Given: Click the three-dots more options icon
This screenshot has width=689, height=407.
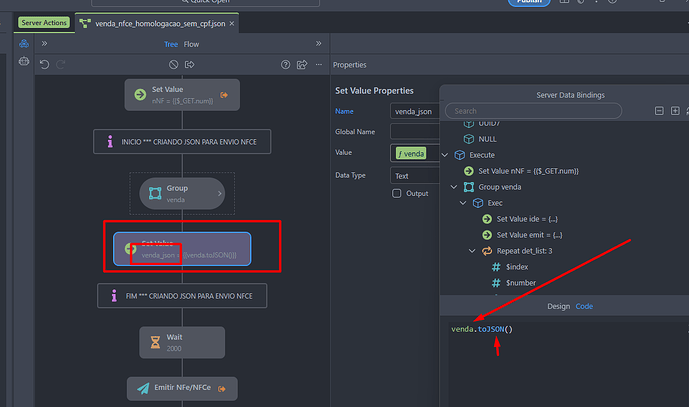Looking at the screenshot, I should (318, 65).
